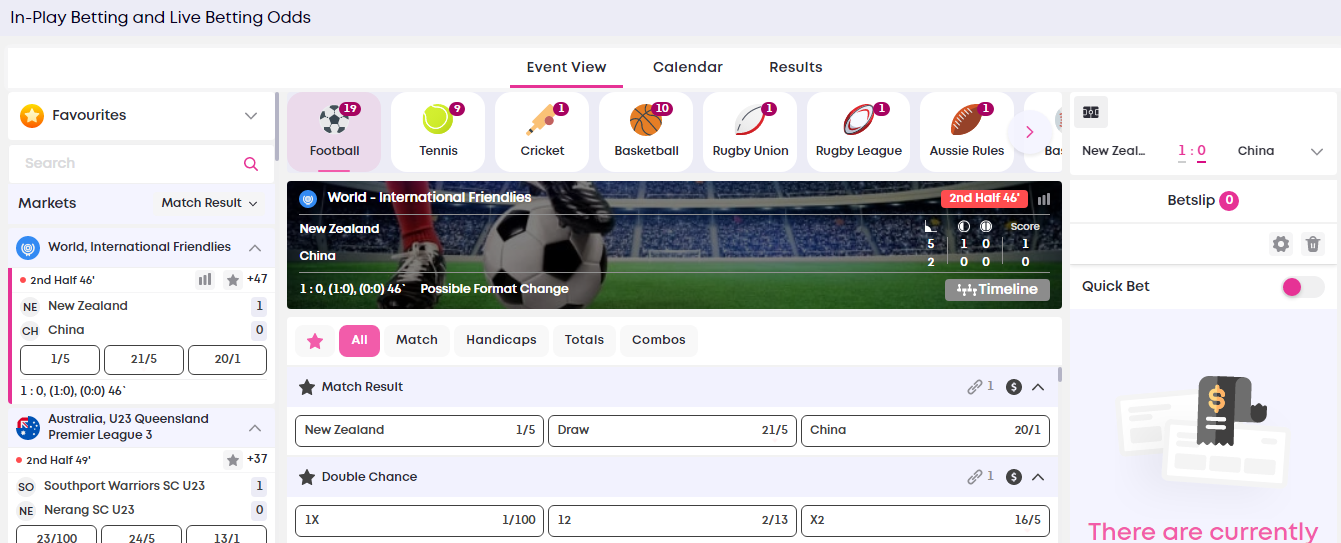This screenshot has height=543, width=1341.
Task: Toggle the pink favourites star filter
Action: [315, 341]
